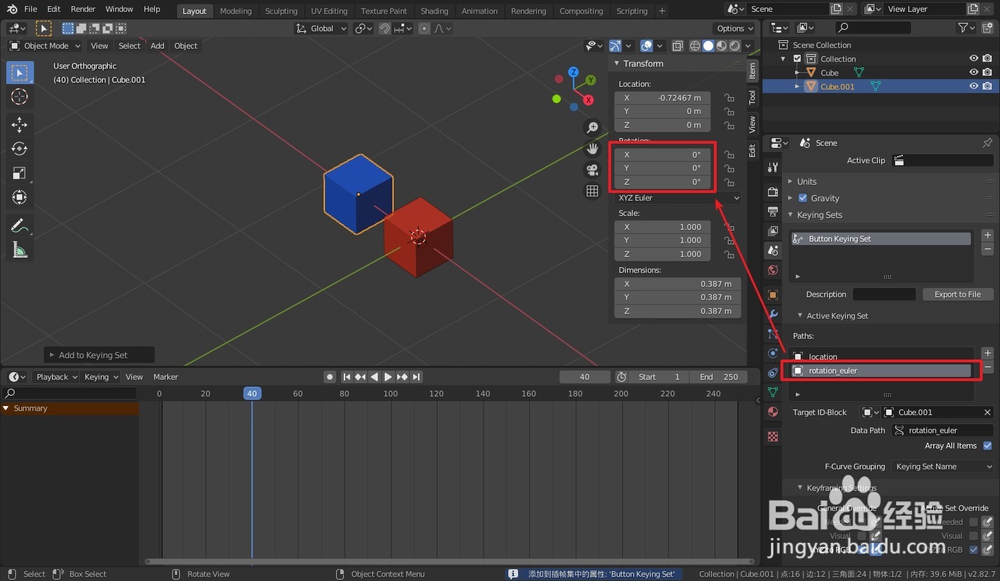Screen dimensions: 1000x581
Task: Toggle Array All Items checkbox
Action: pyautogui.click(x=987, y=446)
